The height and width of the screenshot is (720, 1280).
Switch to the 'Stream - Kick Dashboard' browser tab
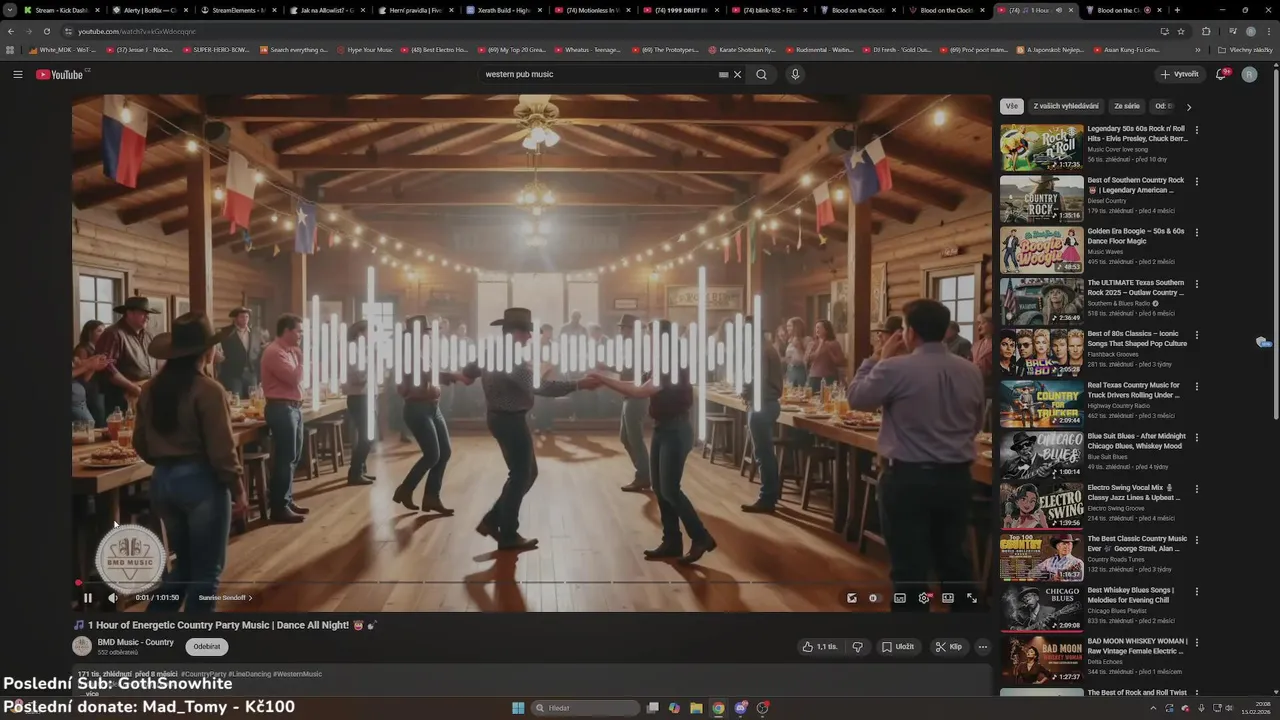pos(61,10)
